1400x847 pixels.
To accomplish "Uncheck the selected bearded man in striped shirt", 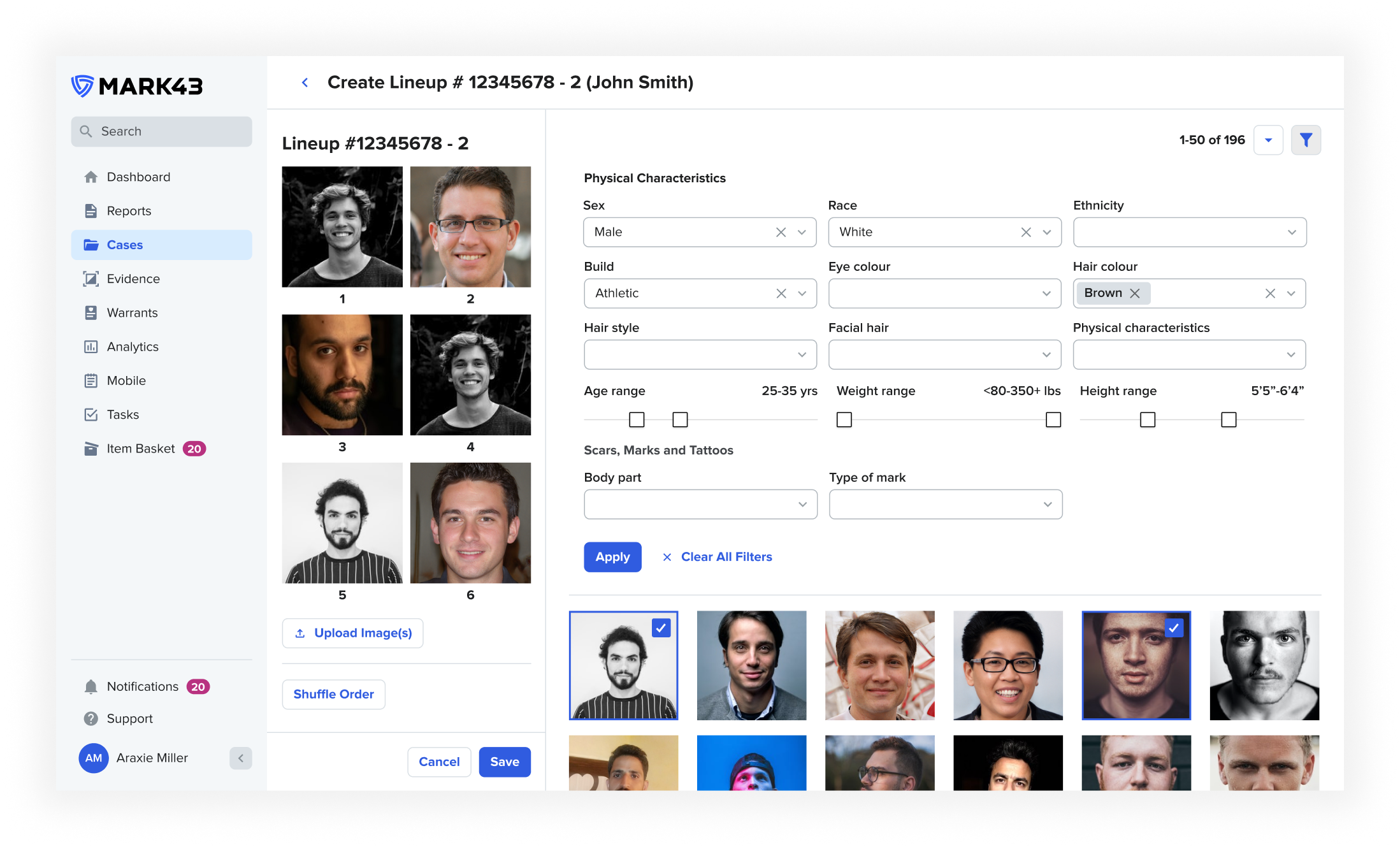I will click(x=661, y=628).
